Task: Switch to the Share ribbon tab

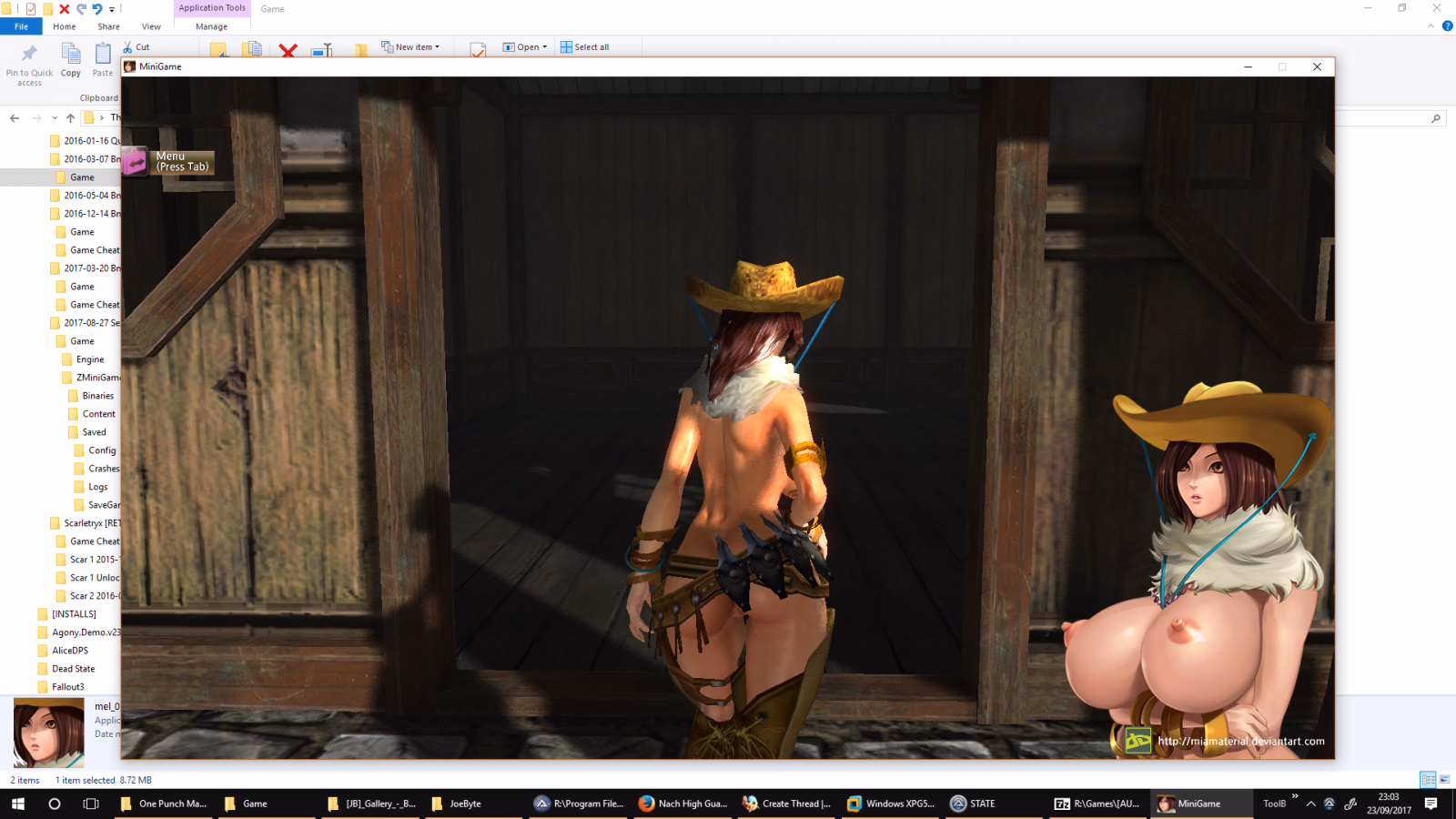Action: (x=108, y=27)
